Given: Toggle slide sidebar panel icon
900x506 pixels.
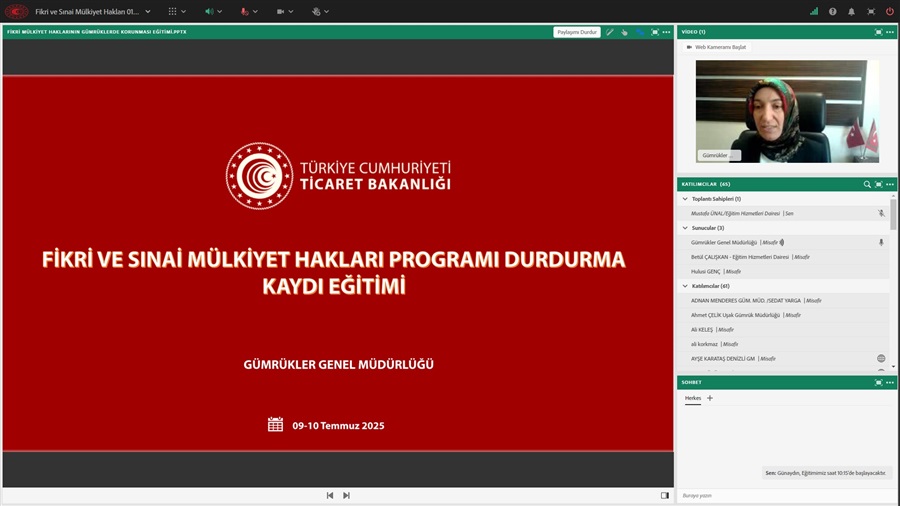Looking at the screenshot, I should point(665,495).
